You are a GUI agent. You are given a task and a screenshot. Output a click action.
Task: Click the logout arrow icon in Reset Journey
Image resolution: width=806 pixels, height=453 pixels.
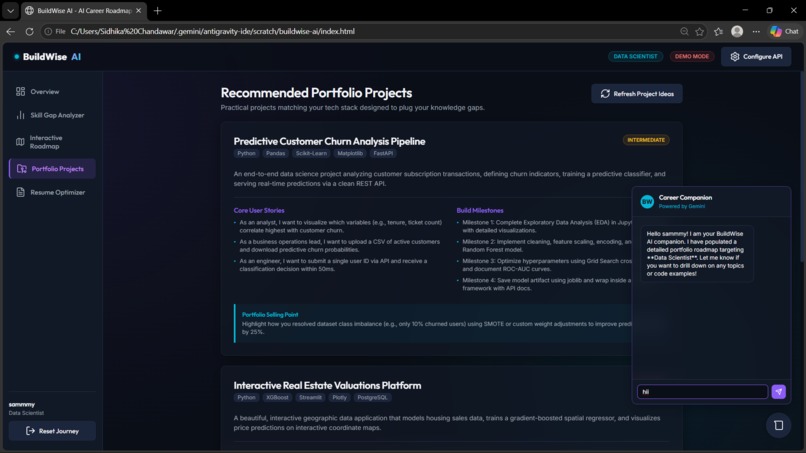coord(30,431)
